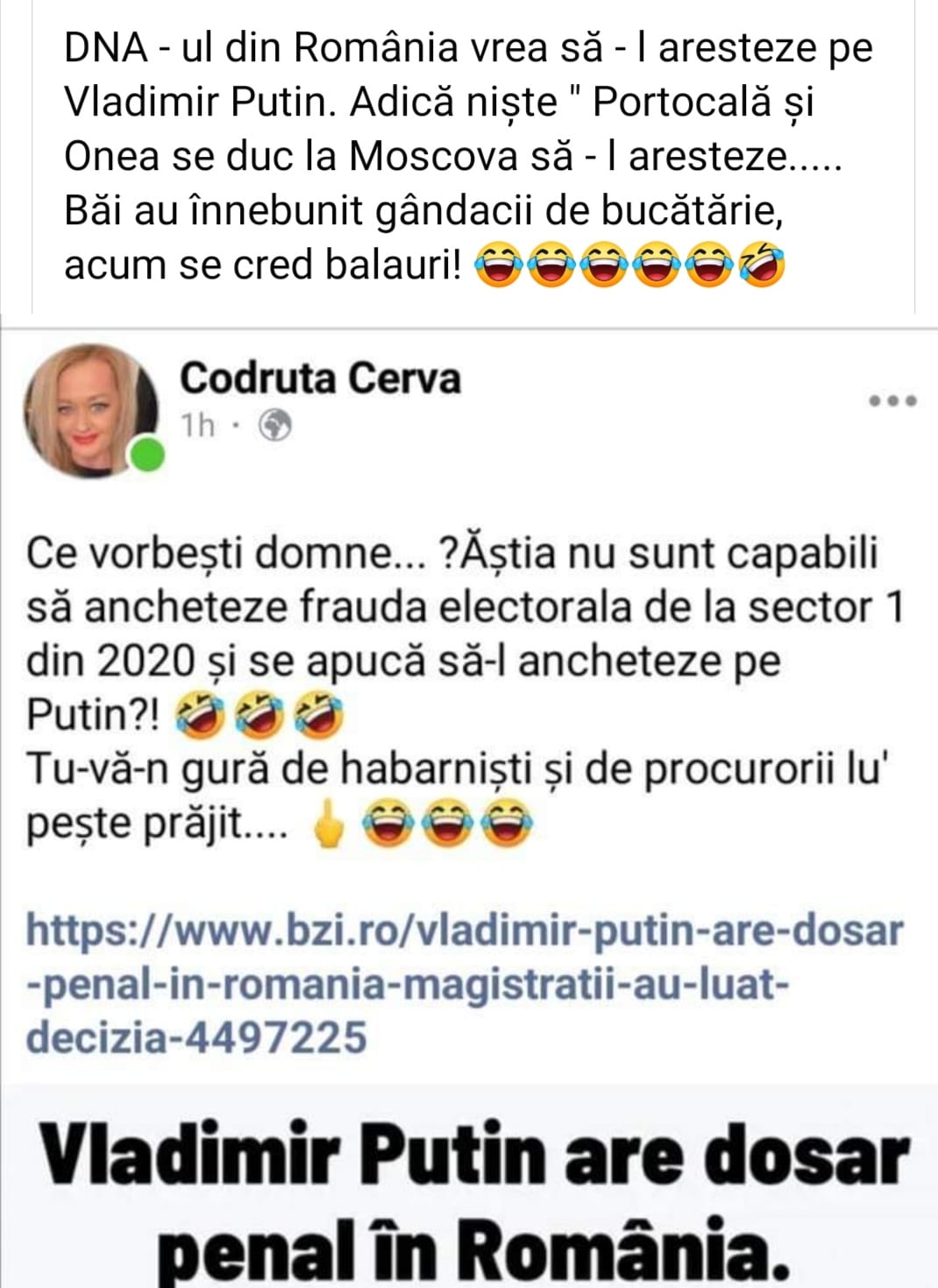The height and width of the screenshot is (1288, 938).
Task: Click last laughing emoji after "pește prăjit"
Action: [508, 824]
